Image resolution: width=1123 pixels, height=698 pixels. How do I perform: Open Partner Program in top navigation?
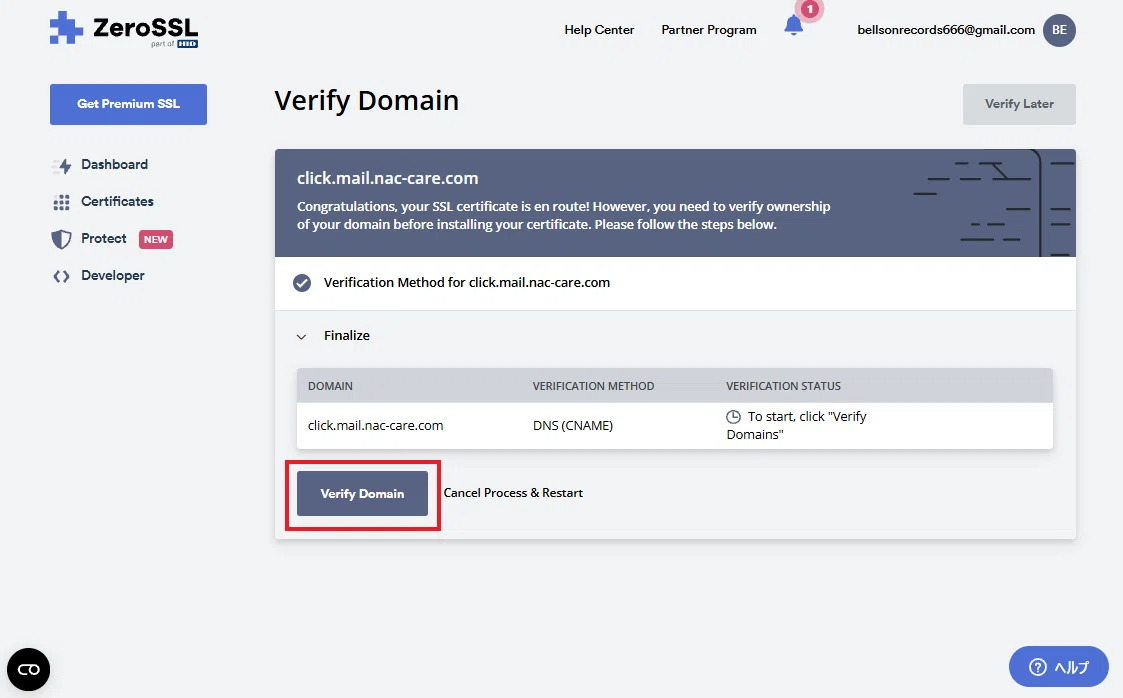708,30
